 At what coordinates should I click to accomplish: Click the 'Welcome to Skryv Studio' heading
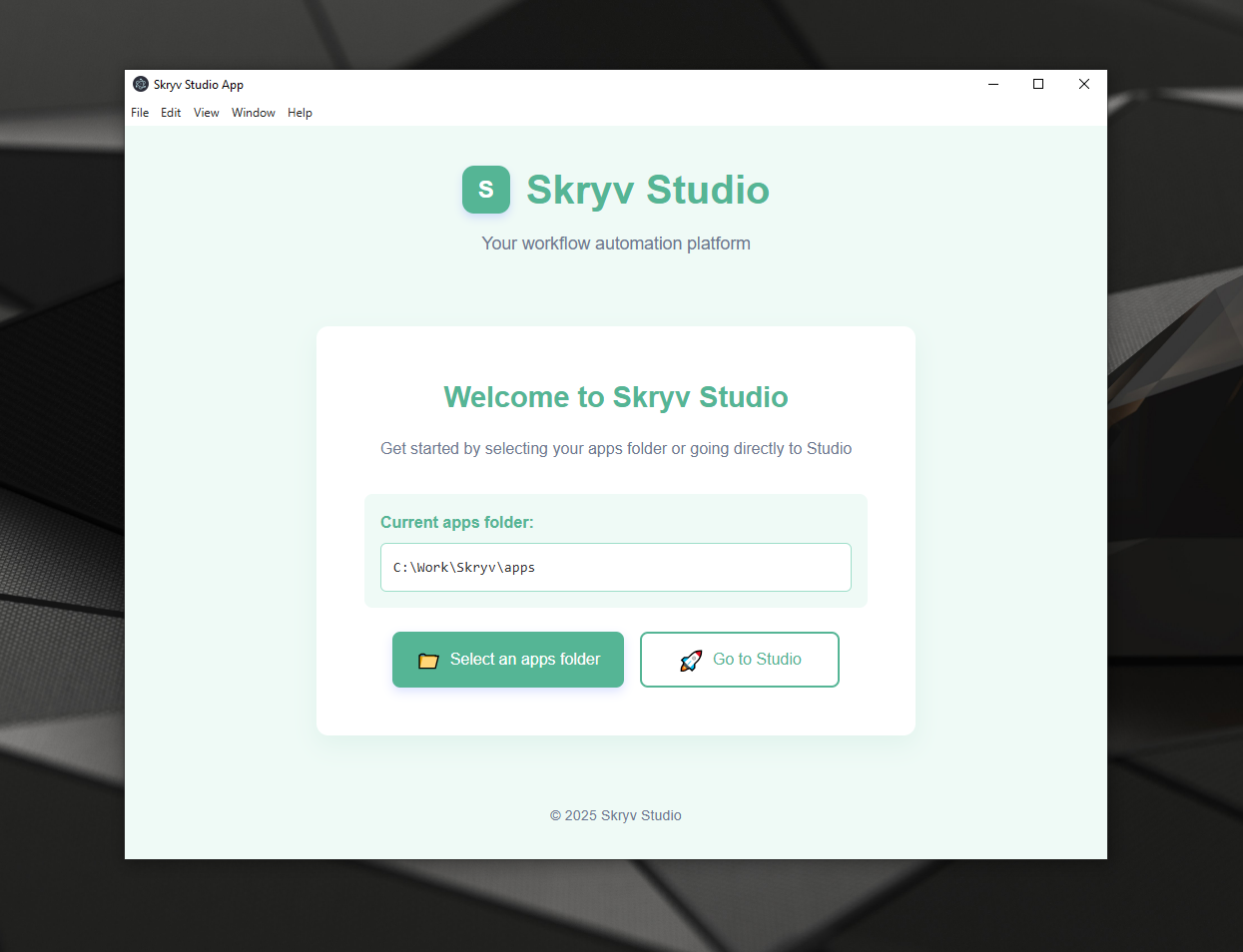click(615, 397)
